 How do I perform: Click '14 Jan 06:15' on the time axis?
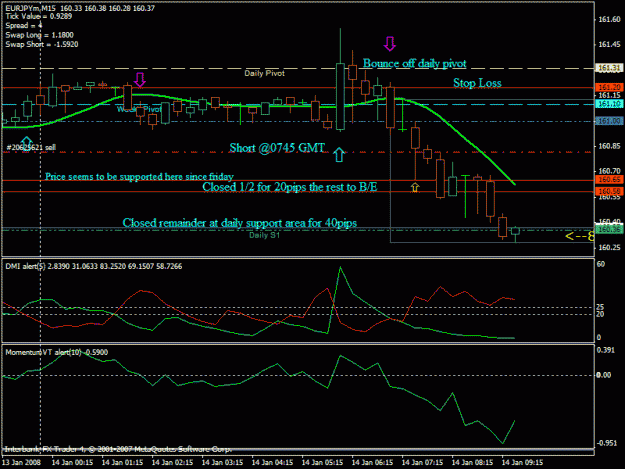(x=372, y=462)
